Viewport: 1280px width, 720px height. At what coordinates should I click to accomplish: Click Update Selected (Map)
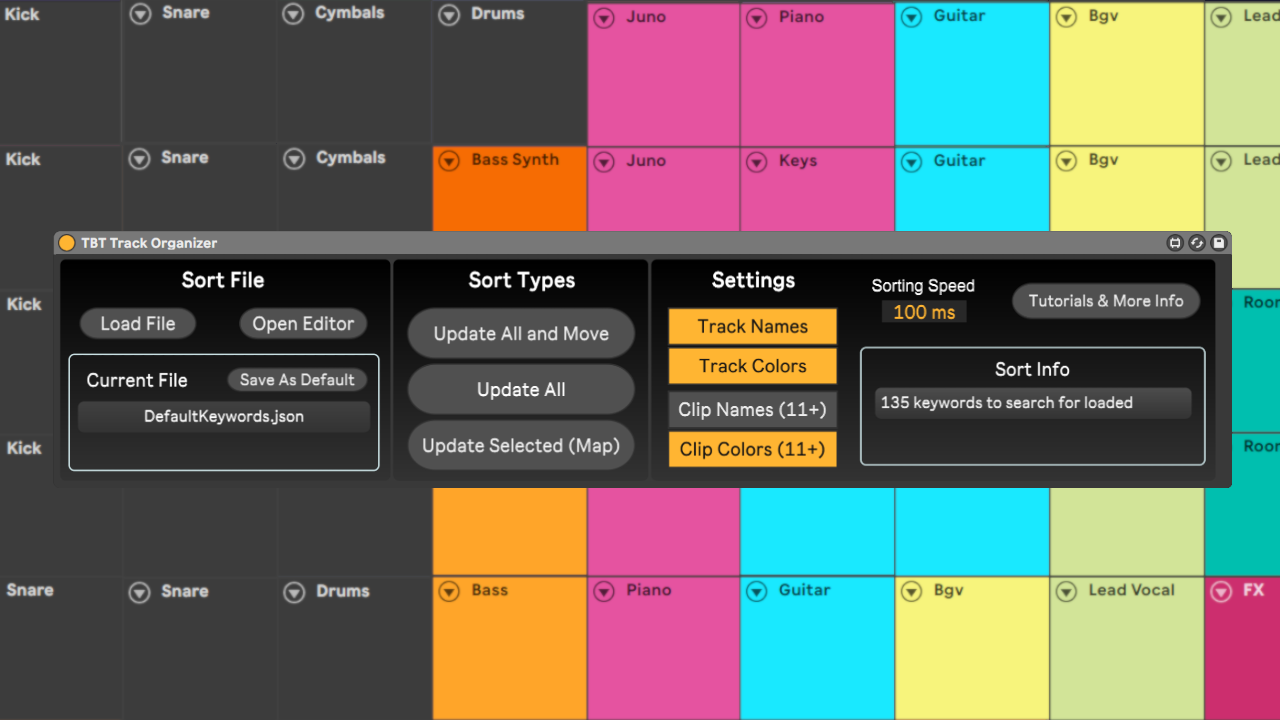point(521,446)
